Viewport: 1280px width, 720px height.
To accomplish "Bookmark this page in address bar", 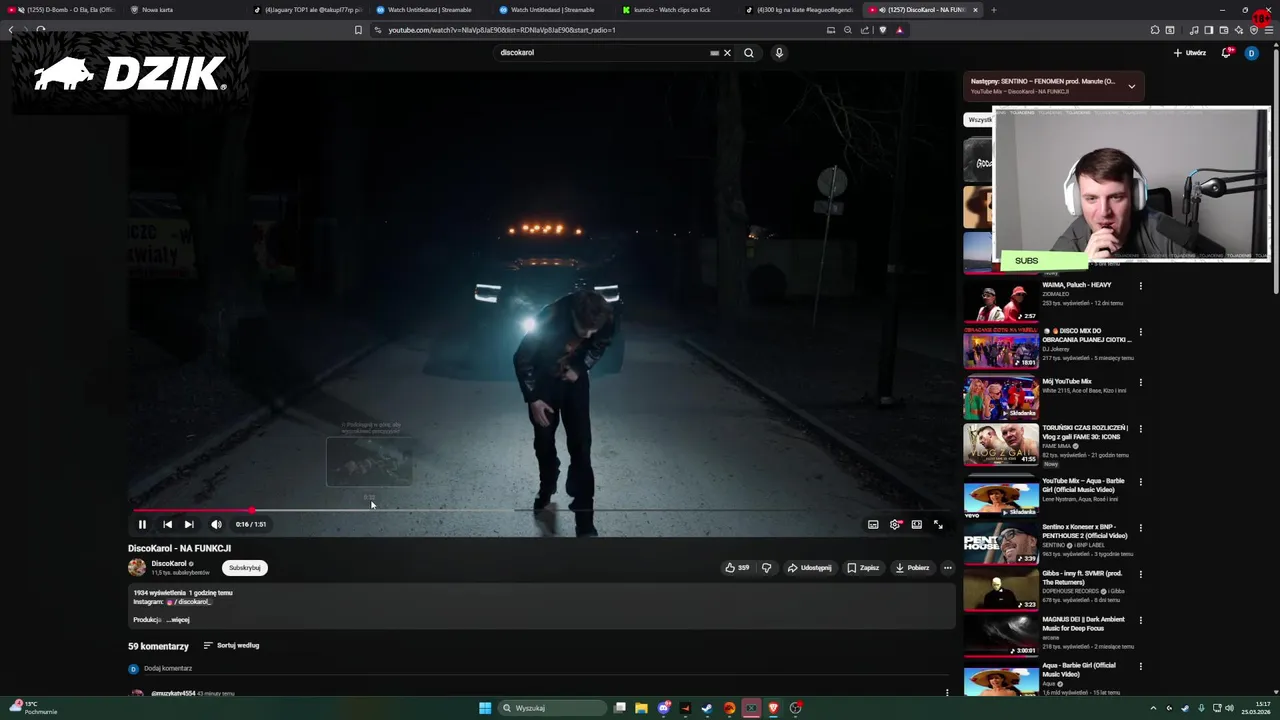I will click(358, 30).
